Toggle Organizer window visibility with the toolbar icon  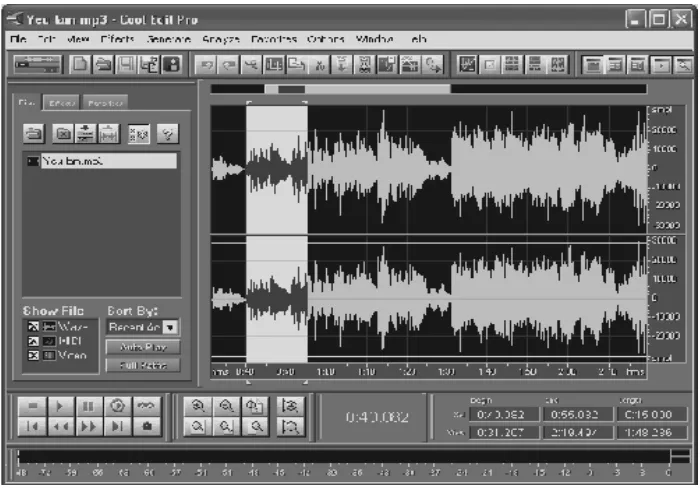tap(592, 65)
